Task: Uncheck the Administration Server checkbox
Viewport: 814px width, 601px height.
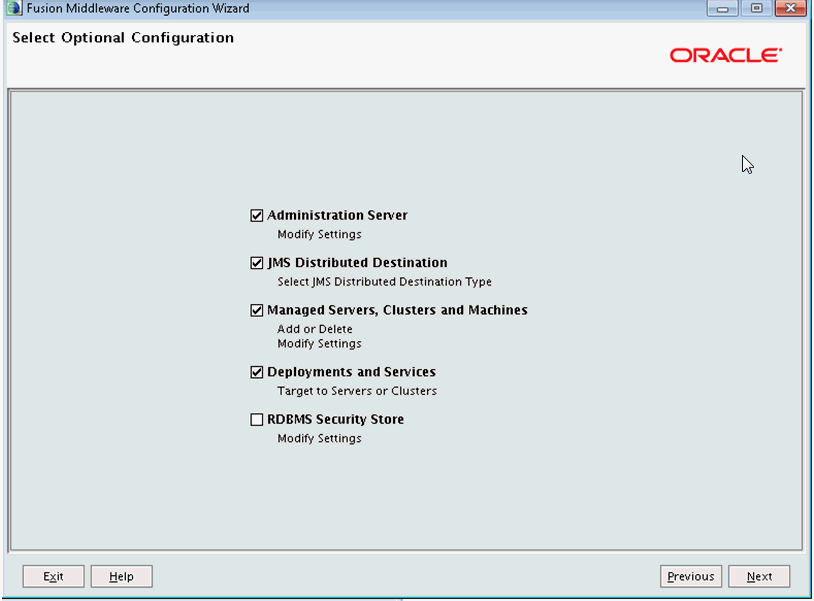Action: click(x=256, y=215)
